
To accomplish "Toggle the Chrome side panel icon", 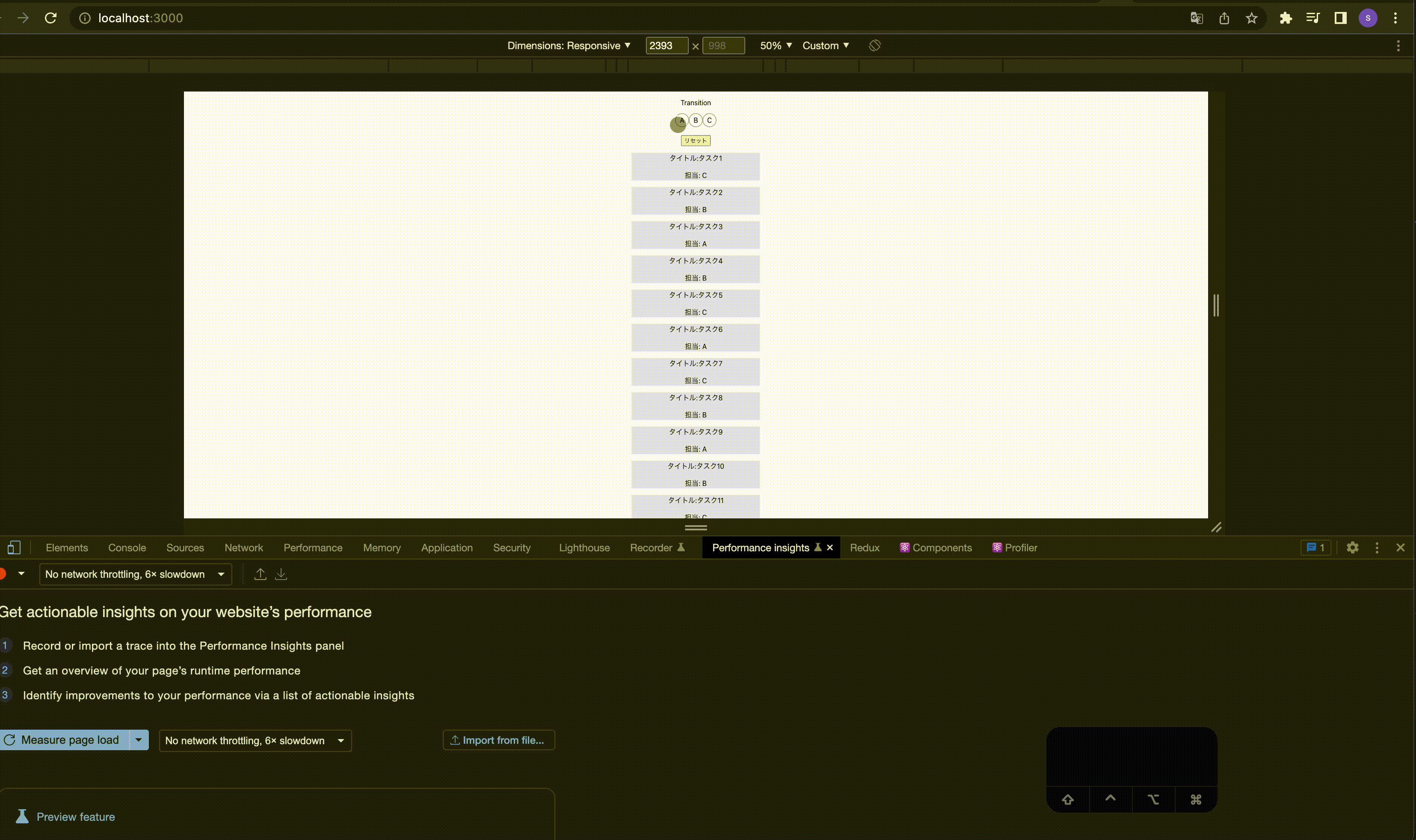I will pyautogui.click(x=1340, y=18).
